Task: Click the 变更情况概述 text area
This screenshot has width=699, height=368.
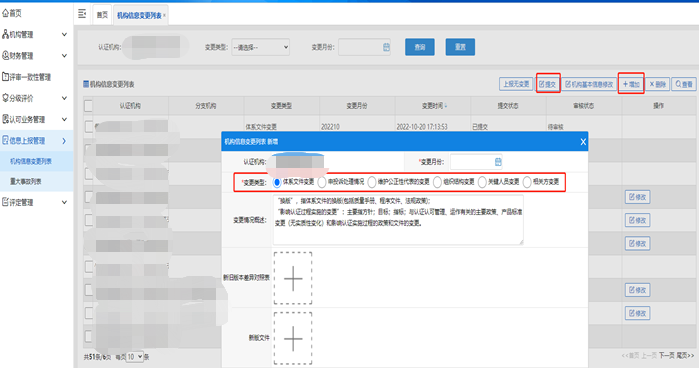Action: (x=398, y=220)
